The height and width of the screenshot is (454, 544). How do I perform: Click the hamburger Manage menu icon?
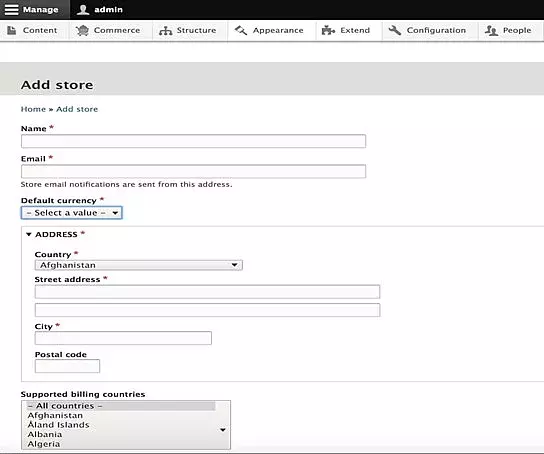11,9
